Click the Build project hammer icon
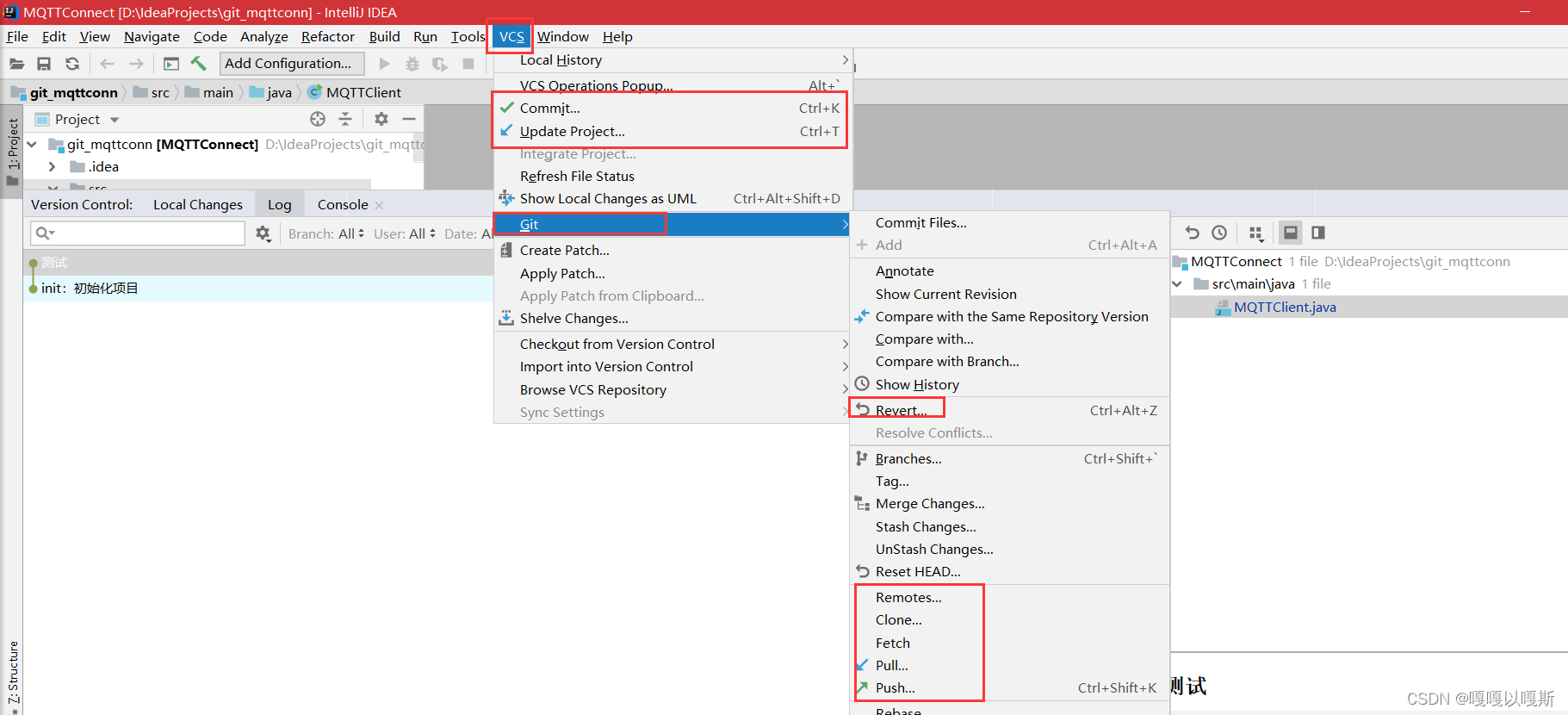The image size is (1568, 715). tap(199, 64)
